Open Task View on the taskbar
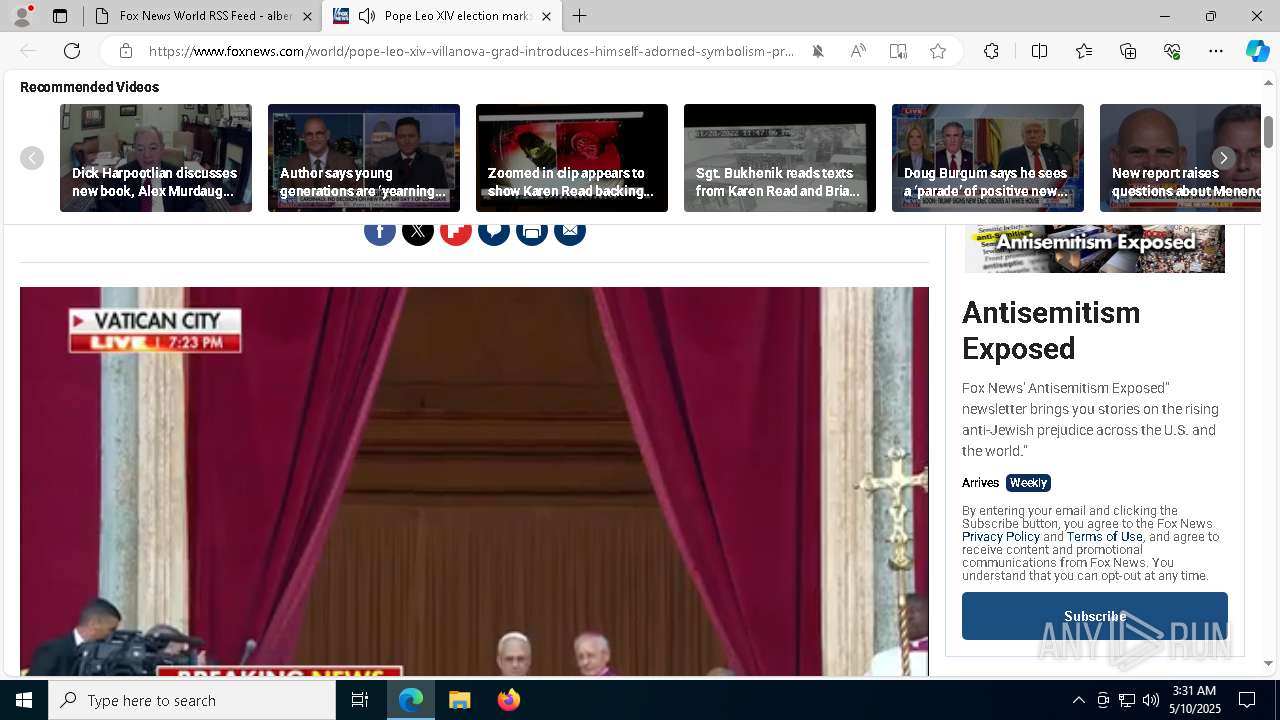1280x720 pixels. click(360, 700)
